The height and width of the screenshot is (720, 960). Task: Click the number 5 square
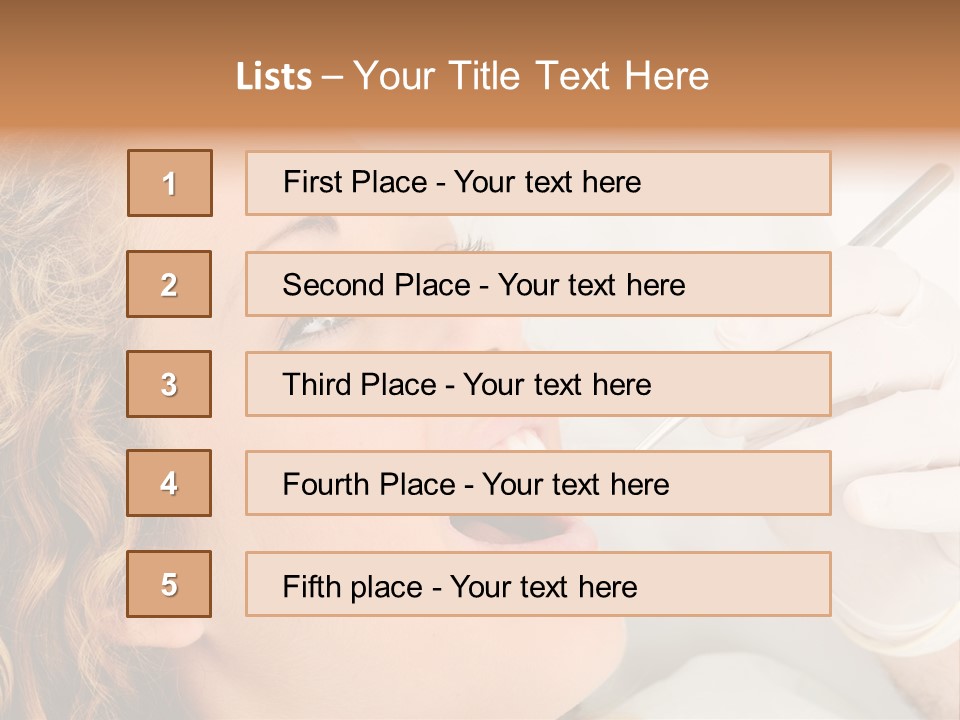(170, 584)
